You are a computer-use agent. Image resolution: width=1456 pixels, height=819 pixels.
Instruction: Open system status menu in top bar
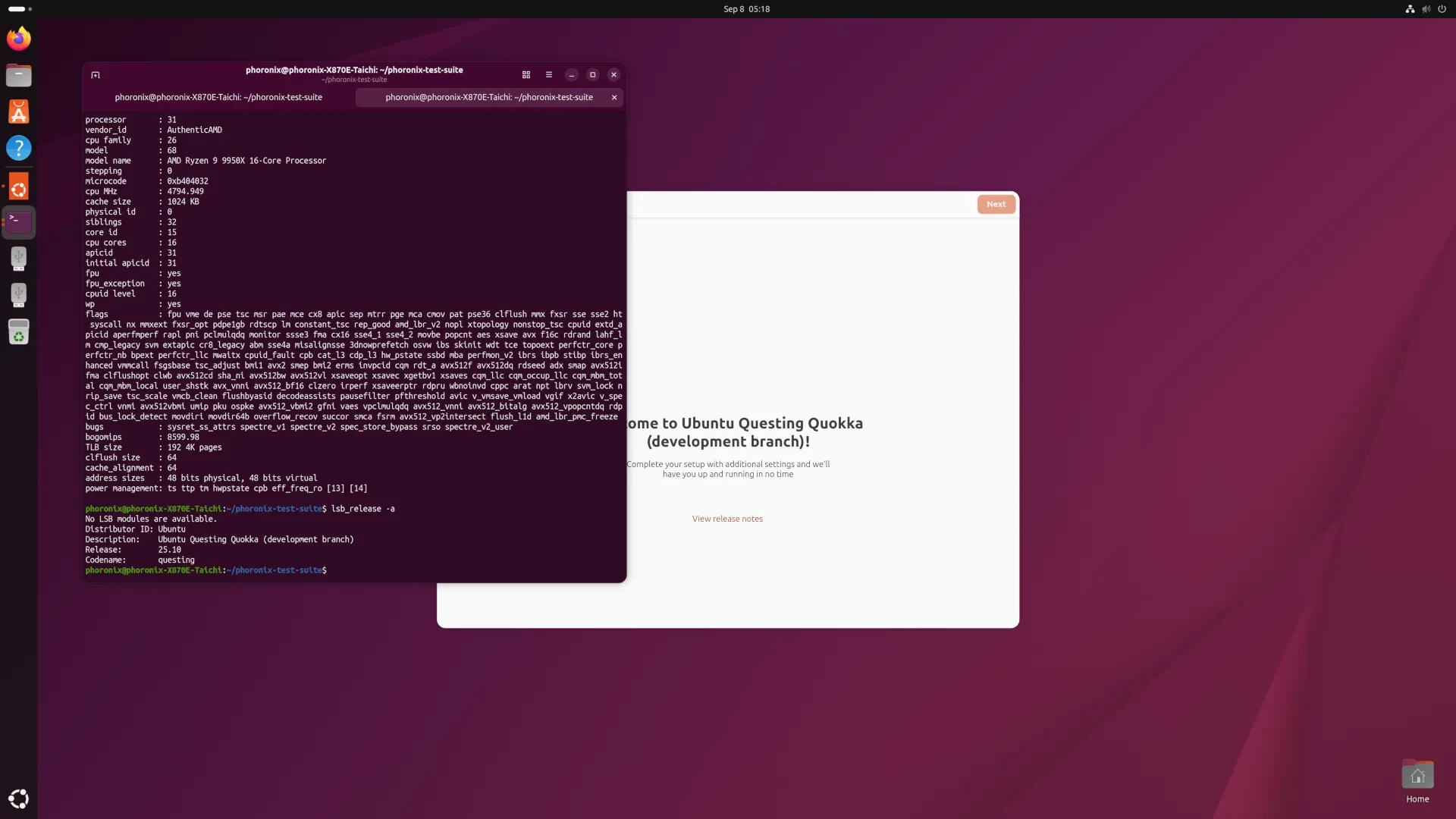point(1426,9)
